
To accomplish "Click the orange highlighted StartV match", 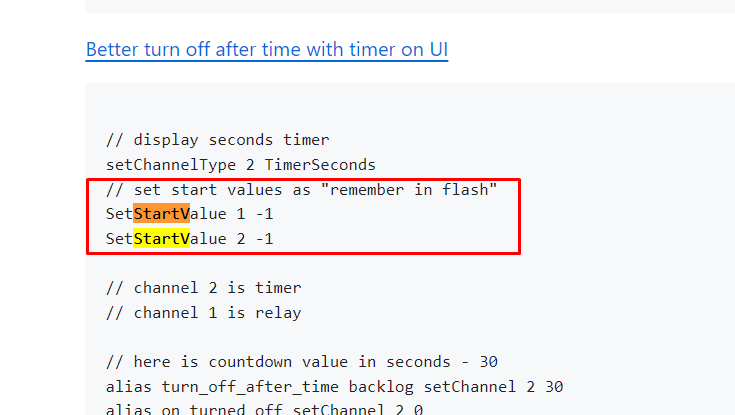I will [161, 214].
